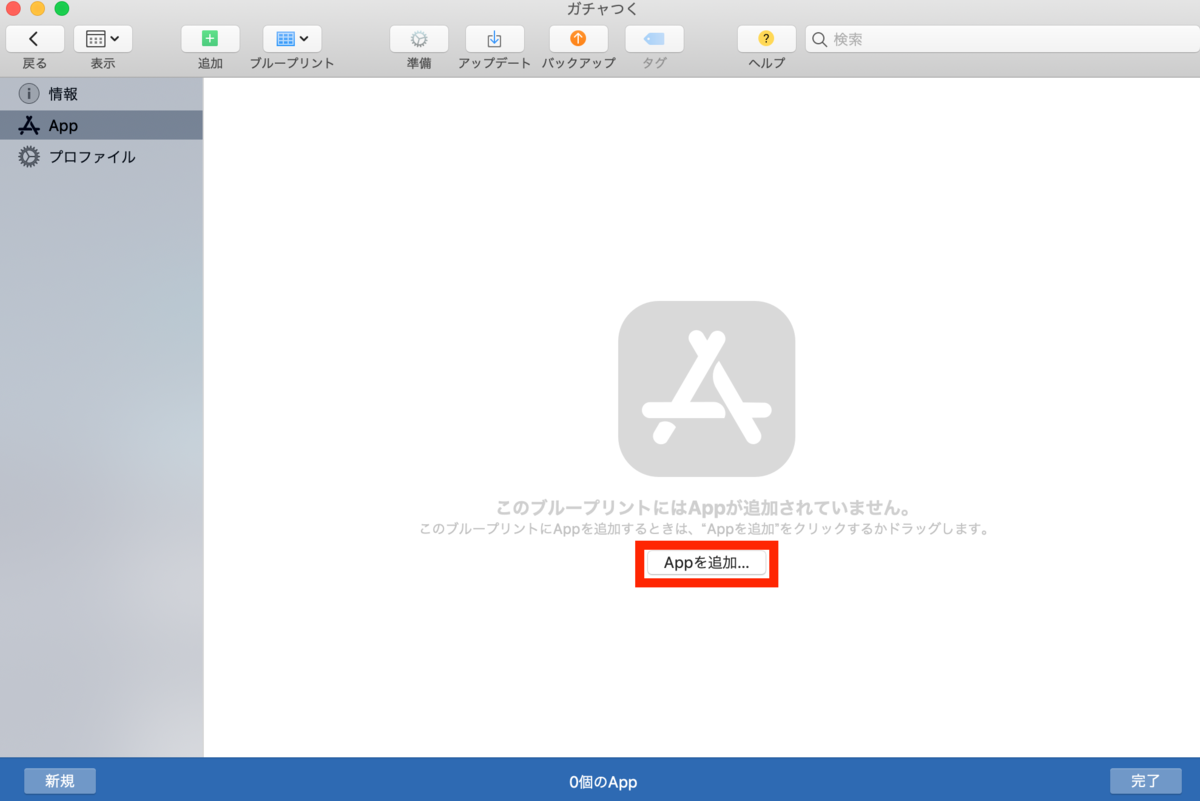Image resolution: width=1200 pixels, height=801 pixels.
Task: Click the large App Store placeholder icon
Action: tap(707, 388)
